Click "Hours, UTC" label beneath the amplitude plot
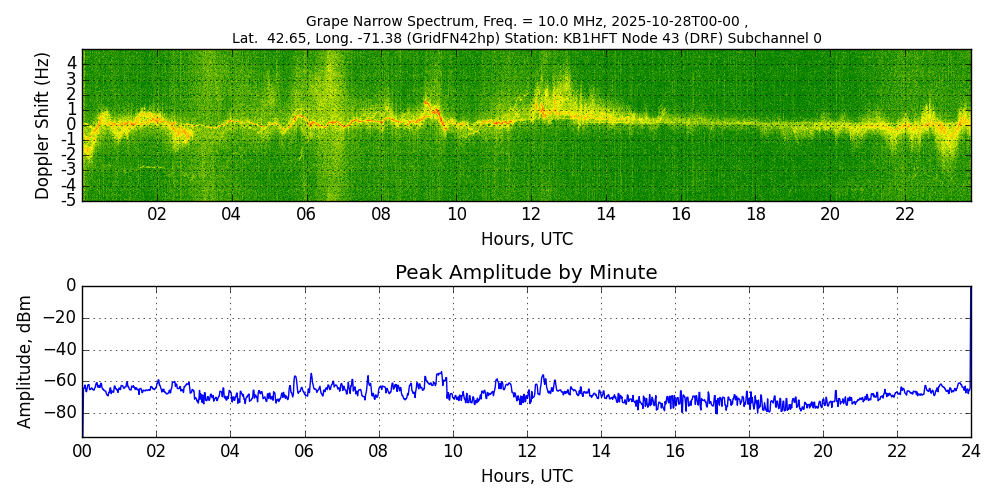 click(x=526, y=476)
